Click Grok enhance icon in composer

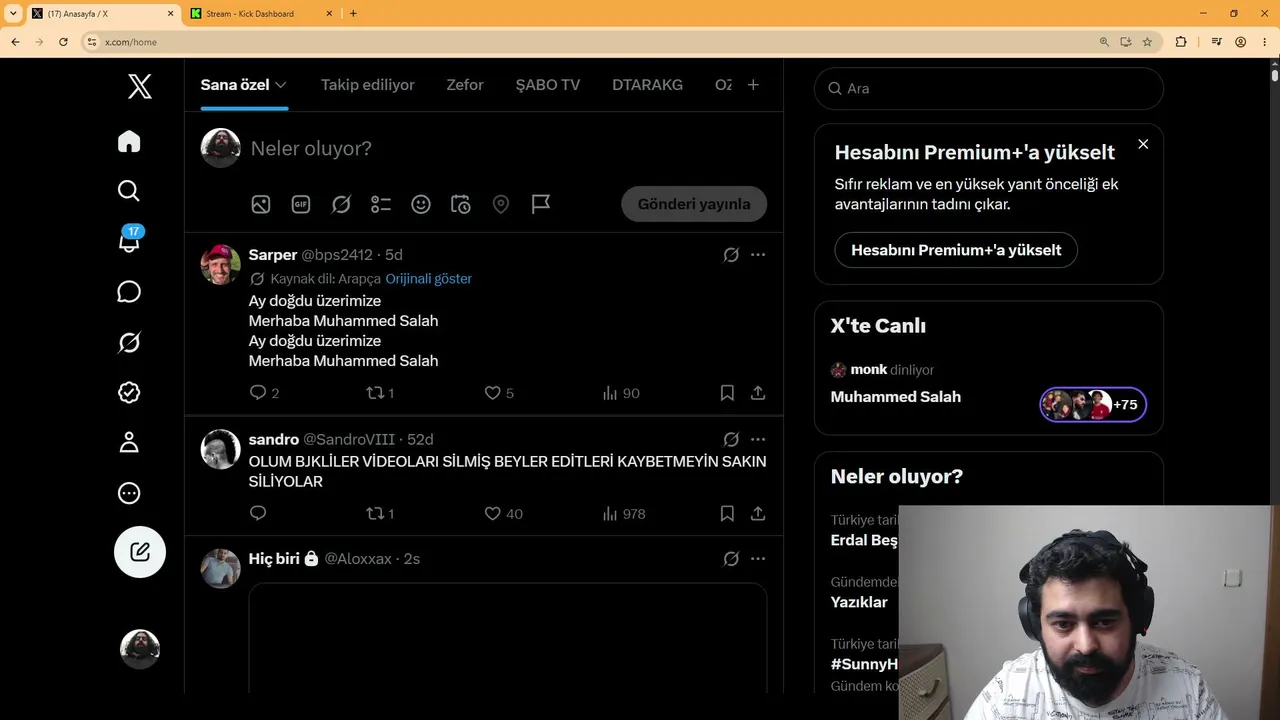pos(341,204)
